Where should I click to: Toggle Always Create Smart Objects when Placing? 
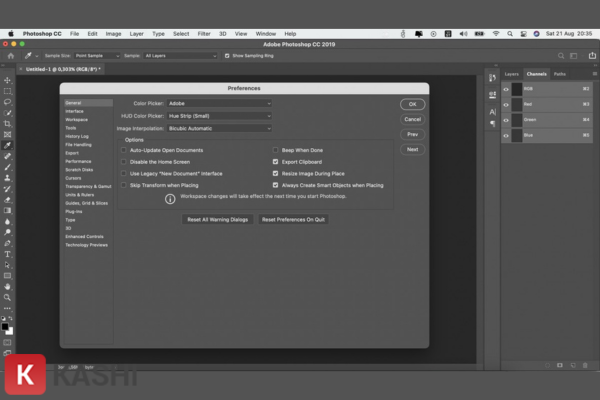[275, 185]
